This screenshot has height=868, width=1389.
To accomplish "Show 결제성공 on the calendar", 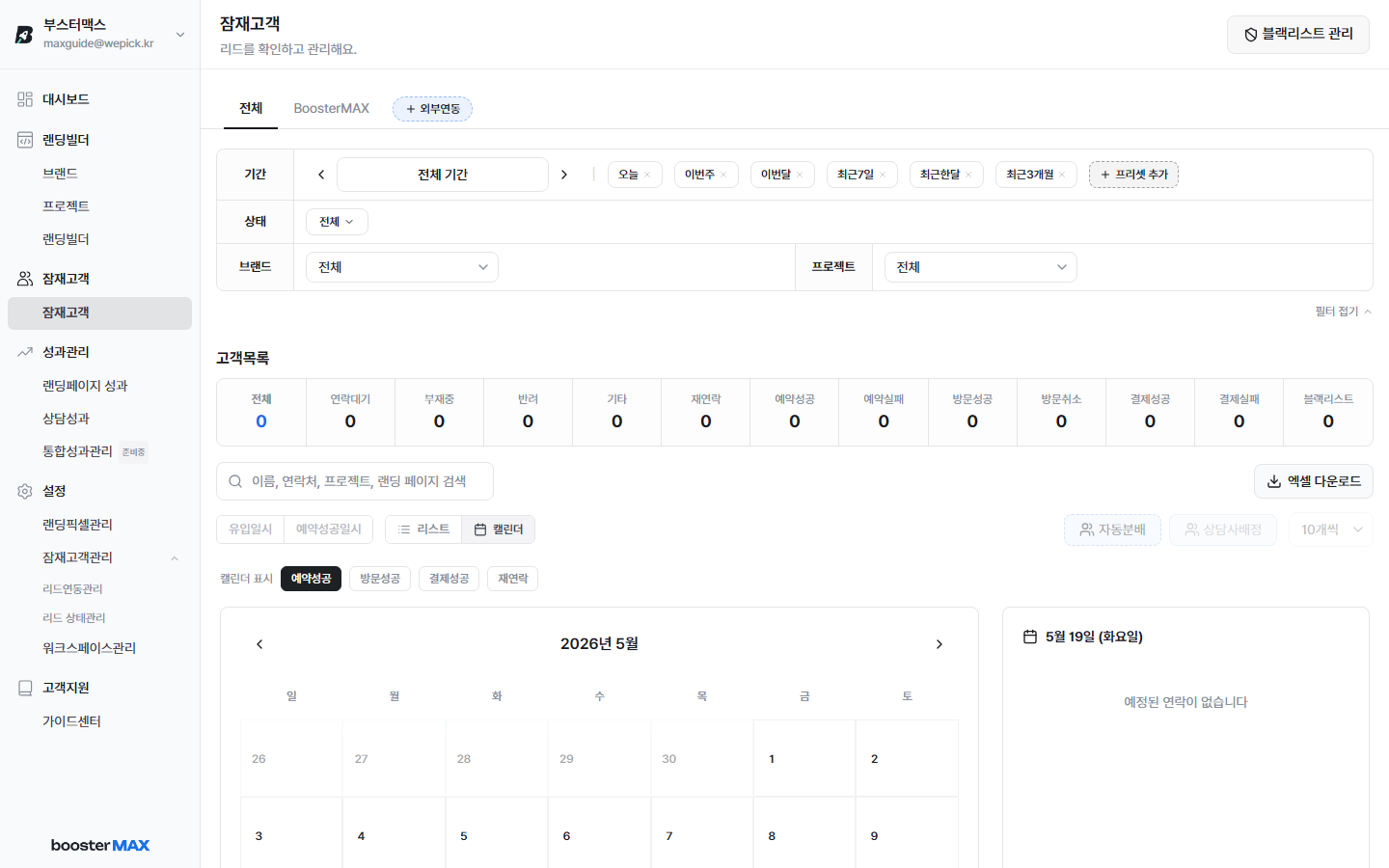I will click(449, 579).
